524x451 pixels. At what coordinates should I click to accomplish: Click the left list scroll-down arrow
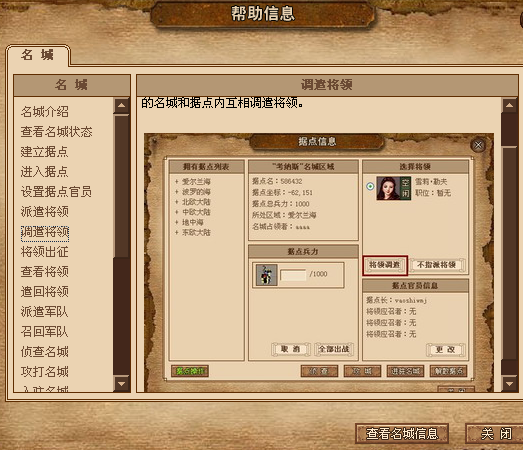point(122,384)
